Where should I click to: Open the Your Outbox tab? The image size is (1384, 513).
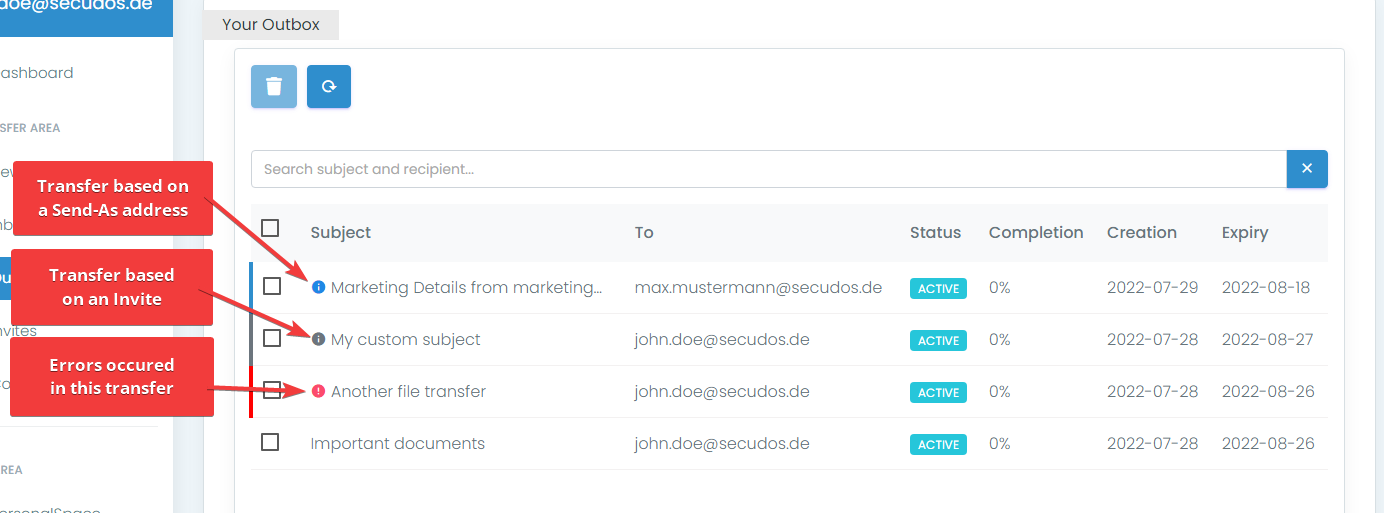tap(271, 25)
